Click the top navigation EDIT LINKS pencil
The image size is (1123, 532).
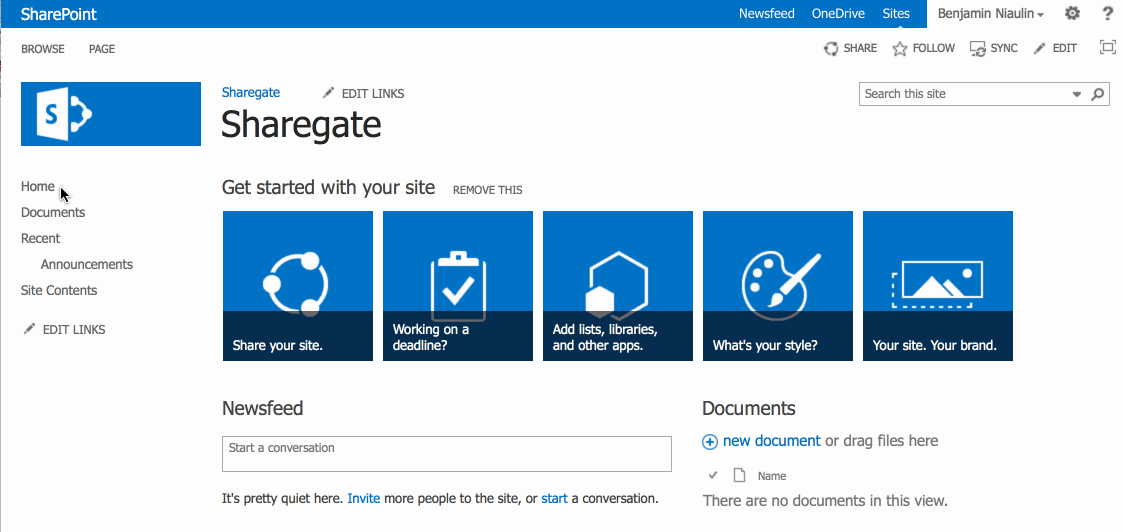[x=329, y=93]
